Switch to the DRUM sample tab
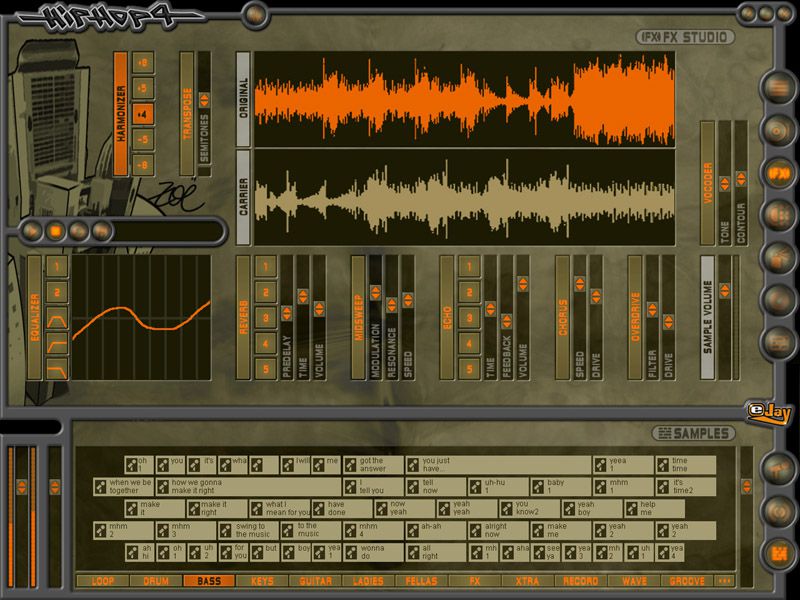The width and height of the screenshot is (800, 600). pos(156,580)
